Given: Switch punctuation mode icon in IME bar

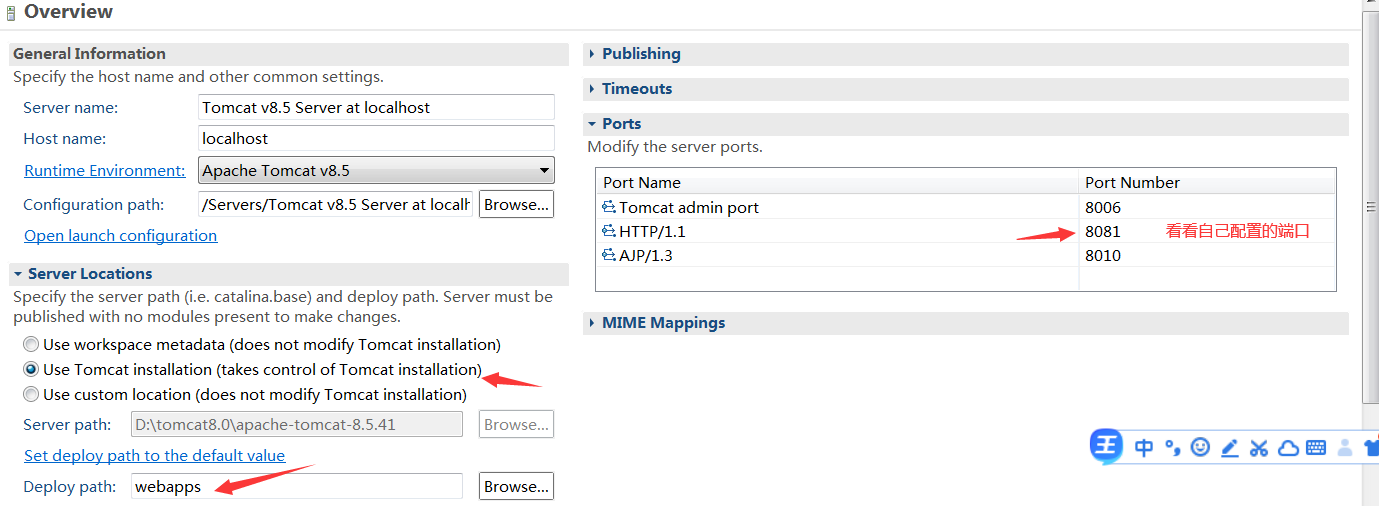Looking at the screenshot, I should pyautogui.click(x=1172, y=448).
